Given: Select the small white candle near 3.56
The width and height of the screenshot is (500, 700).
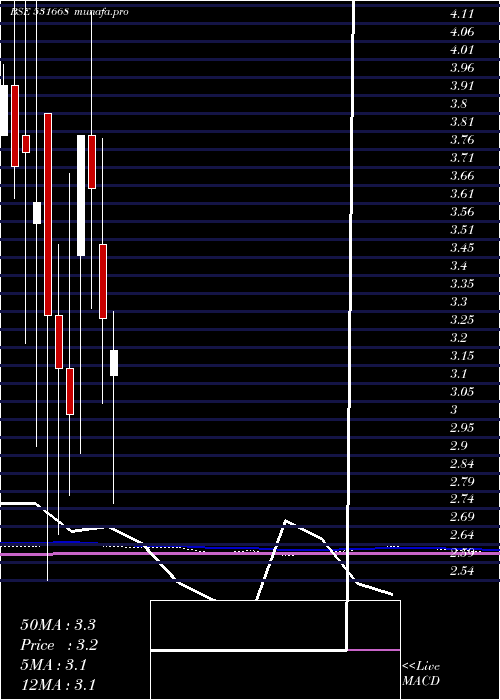Looking at the screenshot, I should (37, 213).
